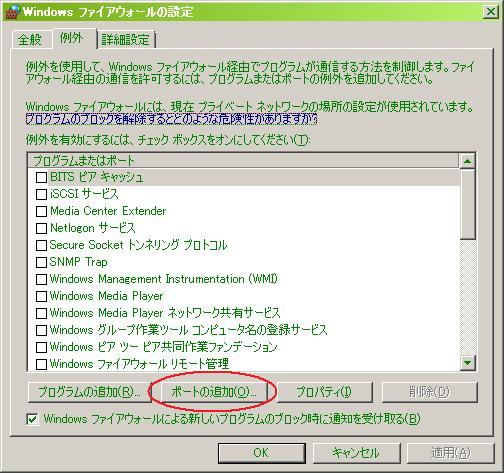Toggle the Media Center Extender checkbox
Viewport: 504px width, 473px height.
pos(41,211)
